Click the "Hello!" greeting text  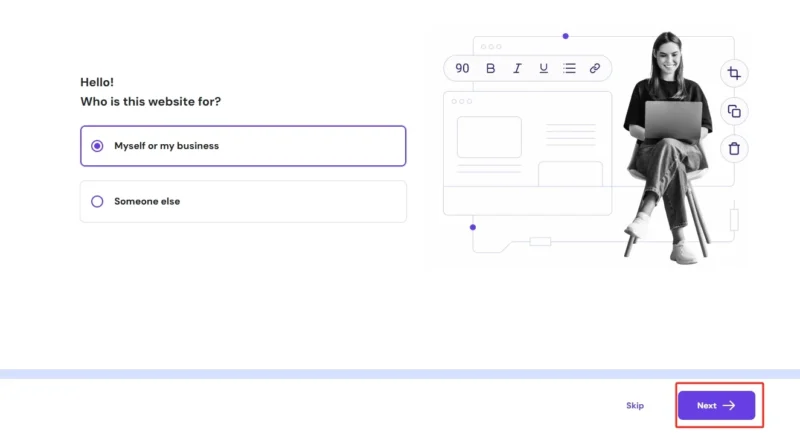(x=97, y=82)
